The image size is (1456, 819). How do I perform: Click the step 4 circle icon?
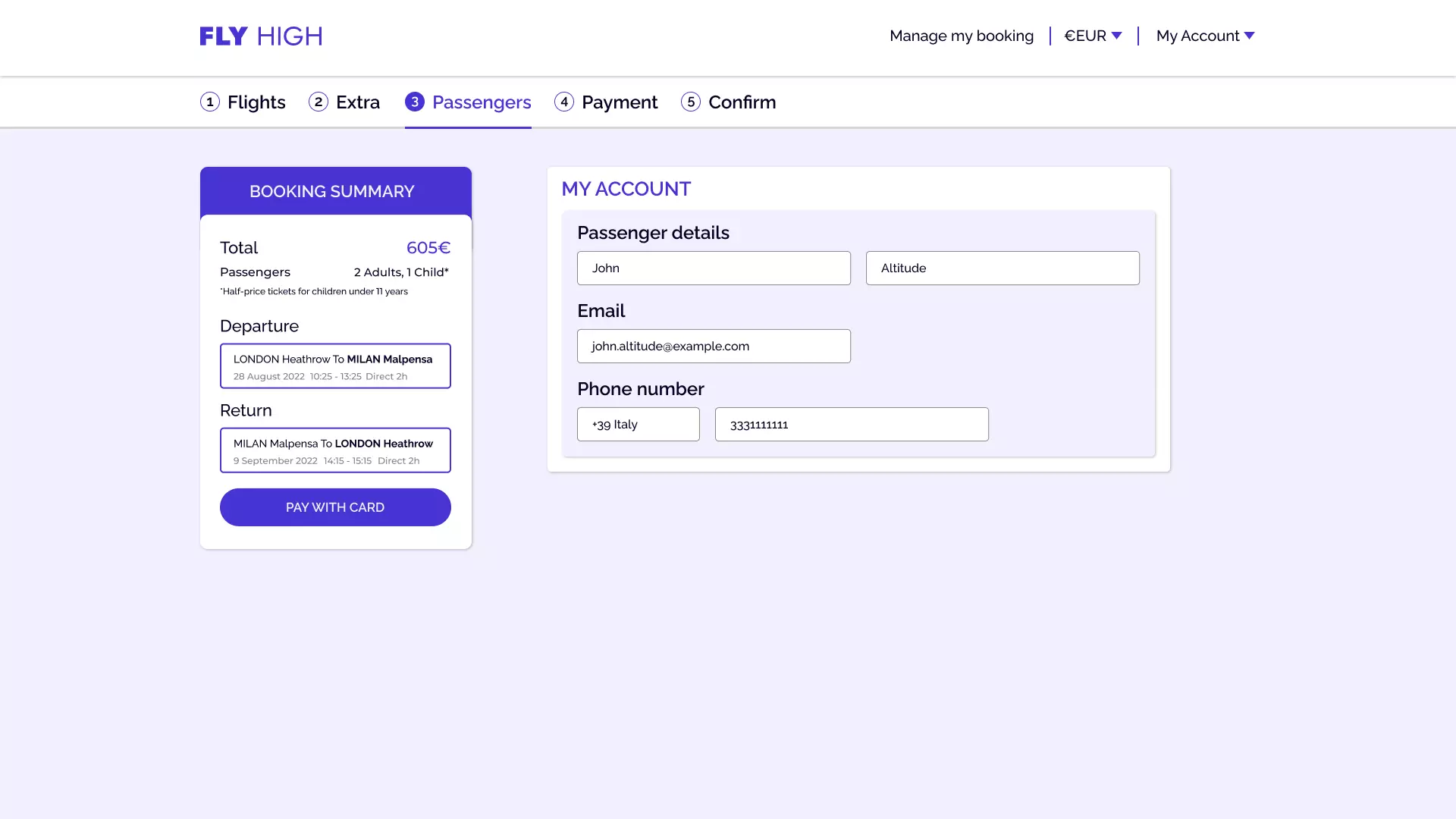pos(564,102)
